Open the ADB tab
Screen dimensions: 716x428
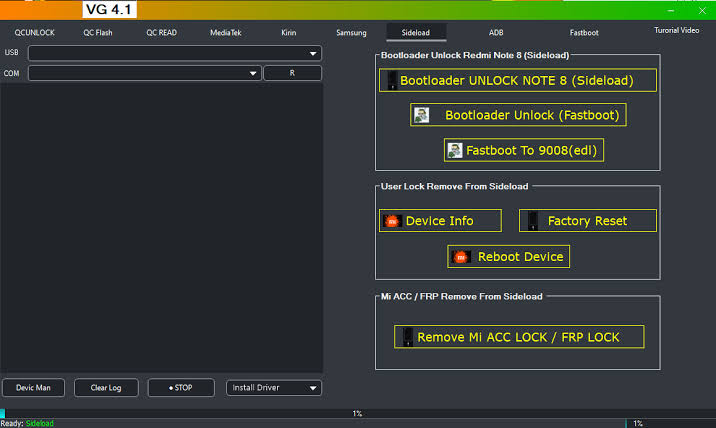pos(496,32)
